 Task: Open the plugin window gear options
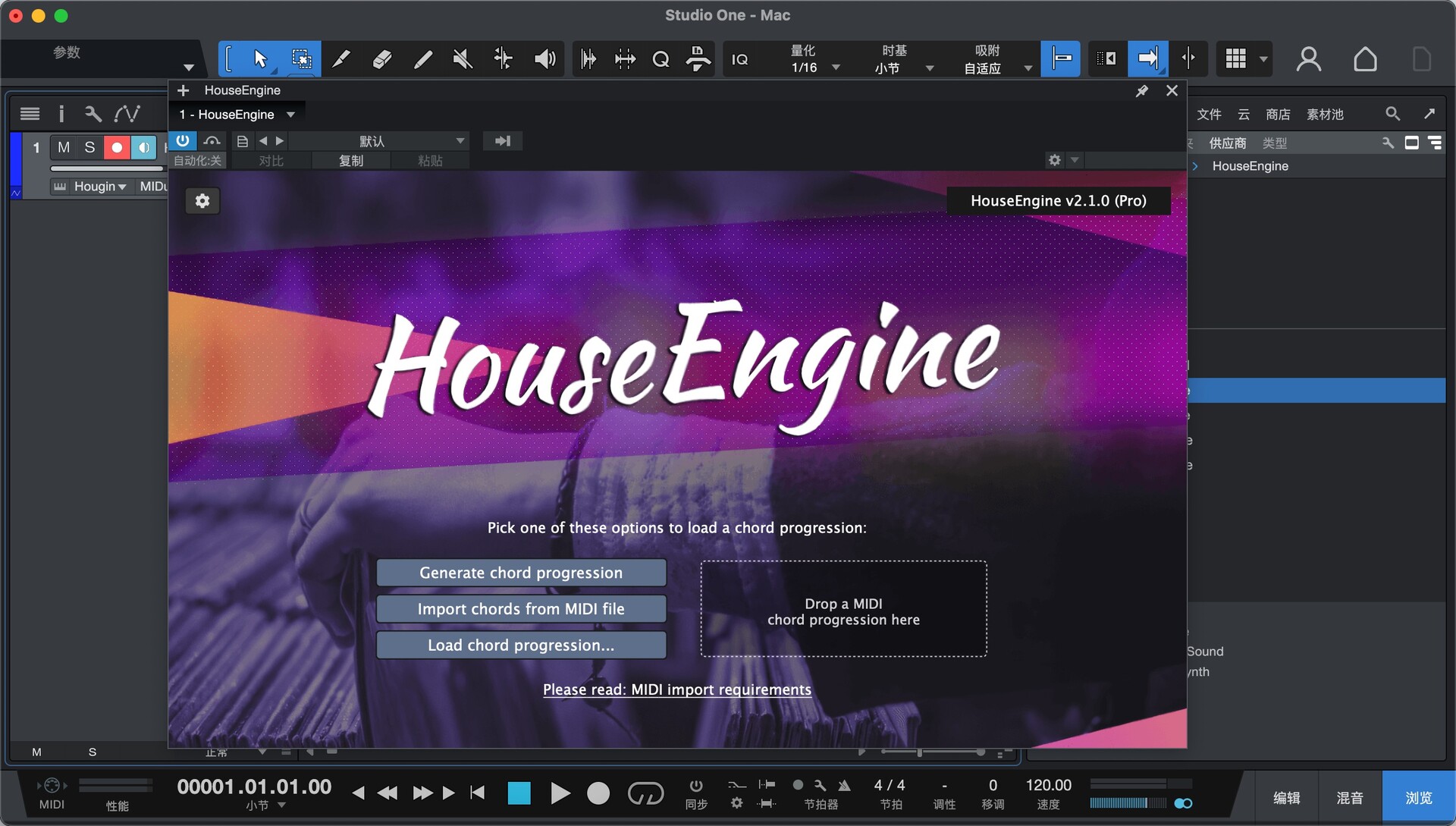coord(1054,160)
